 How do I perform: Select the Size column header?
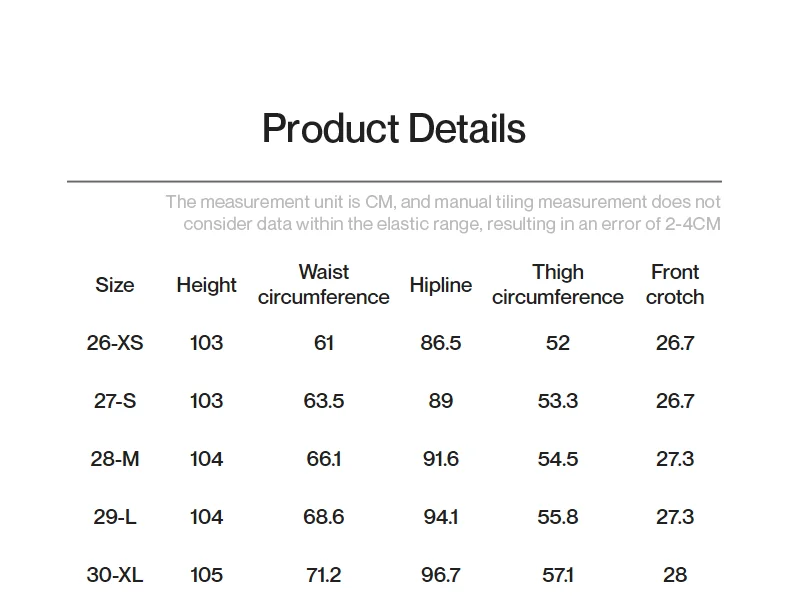115,285
